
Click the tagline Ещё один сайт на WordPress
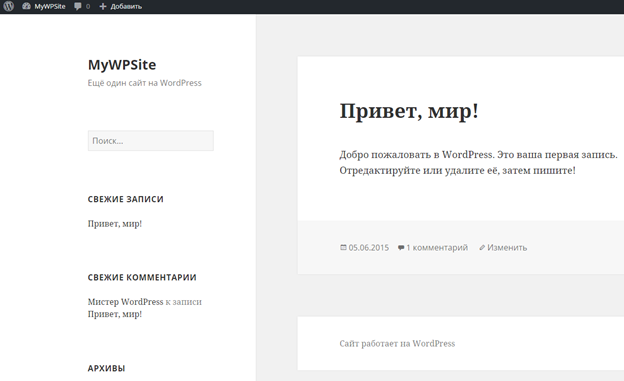(144, 83)
